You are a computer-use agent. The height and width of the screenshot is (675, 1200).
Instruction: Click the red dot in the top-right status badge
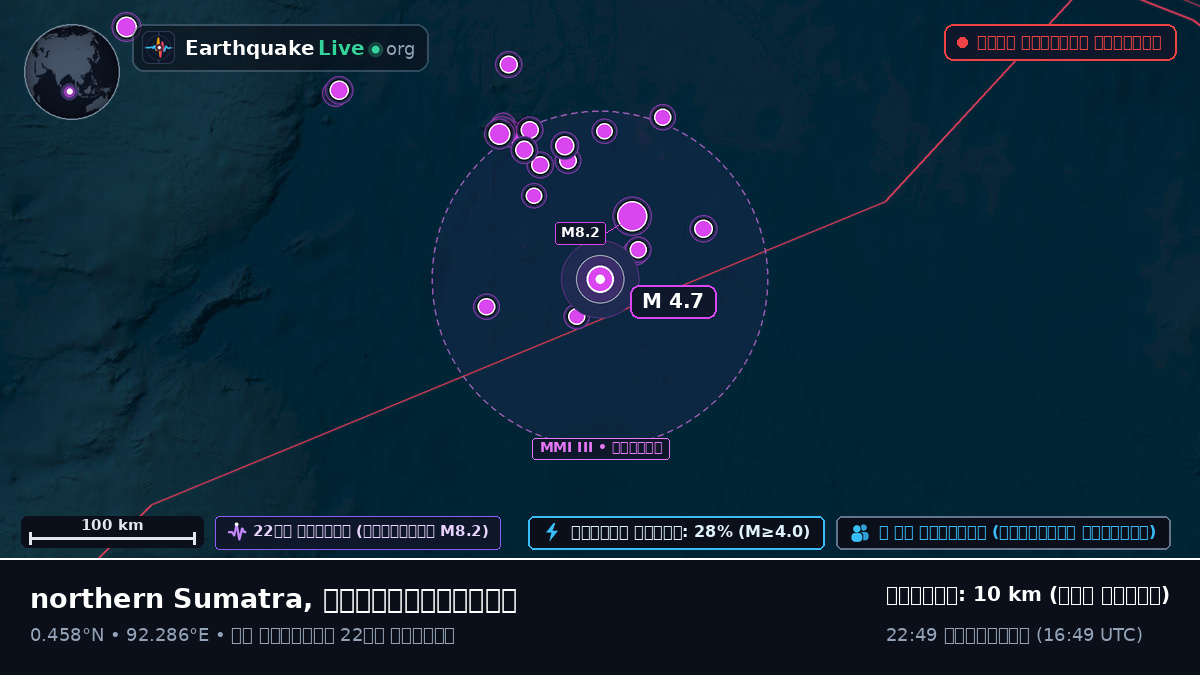pos(962,43)
